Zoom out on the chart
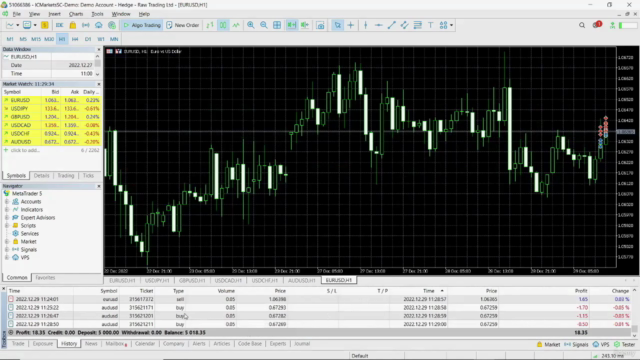The width and height of the screenshot is (640, 360). pos(264,25)
